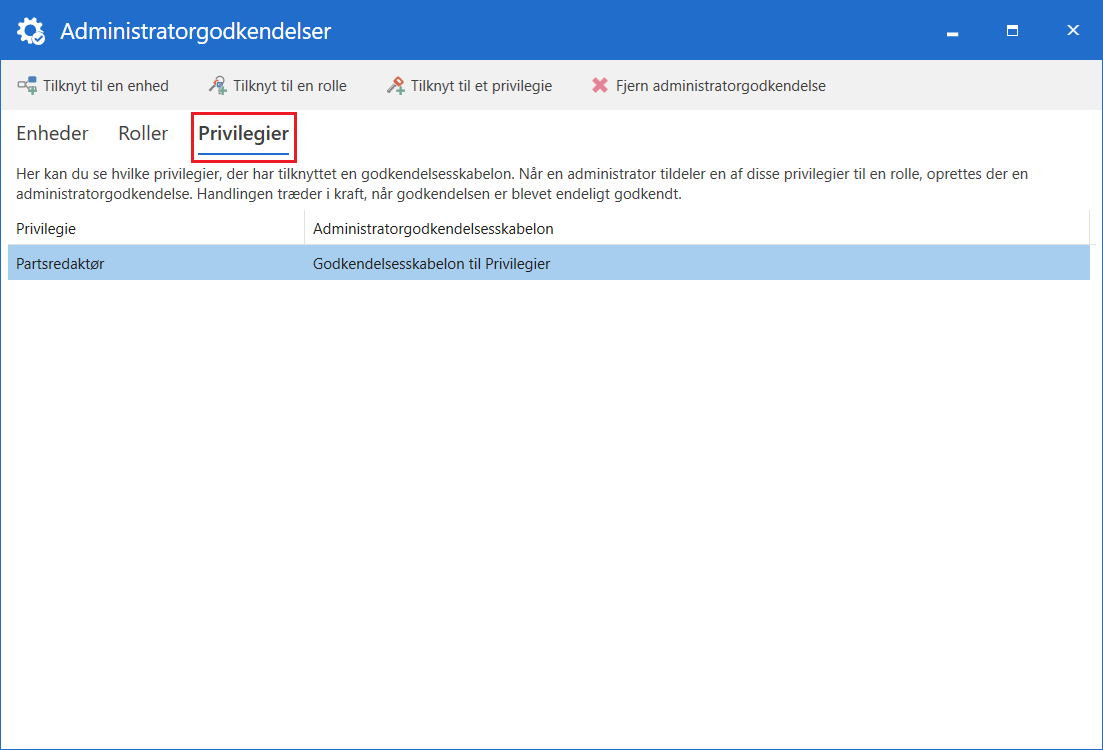1103x750 pixels.
Task: Click the role icon beside 'Tilknyt til en rolle'
Action: click(x=217, y=86)
